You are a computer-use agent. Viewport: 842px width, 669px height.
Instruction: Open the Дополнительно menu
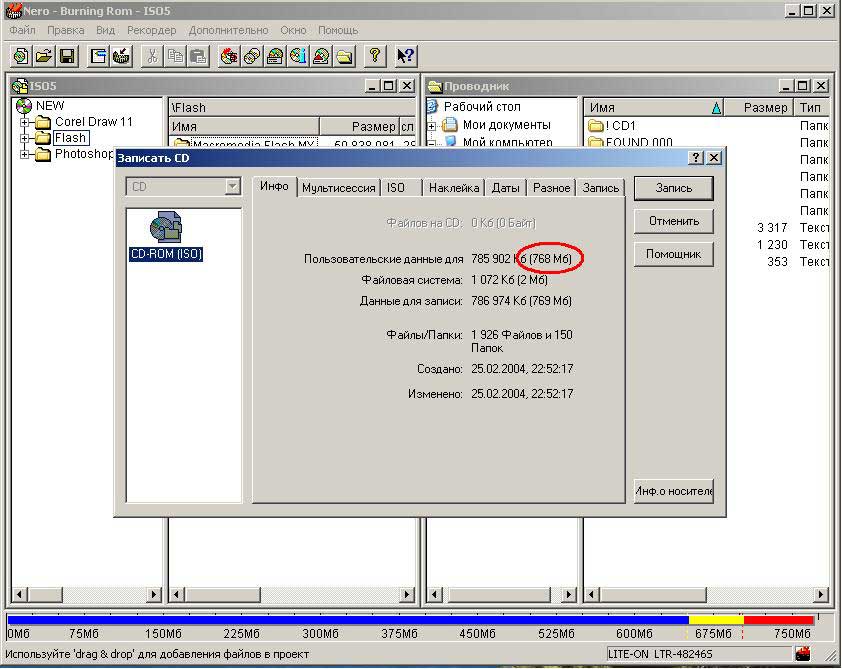(228, 30)
